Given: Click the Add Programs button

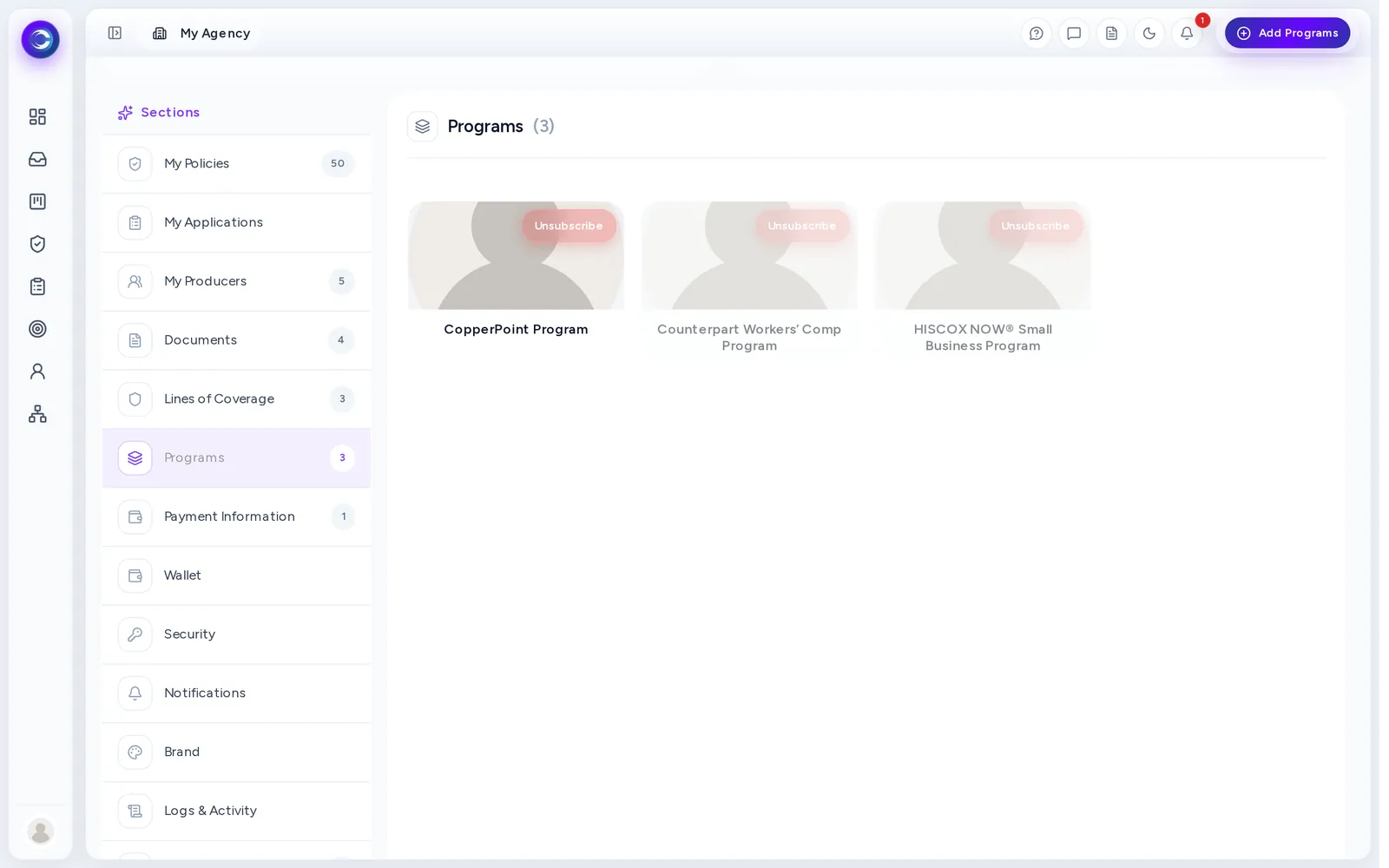Looking at the screenshot, I should click(1287, 33).
